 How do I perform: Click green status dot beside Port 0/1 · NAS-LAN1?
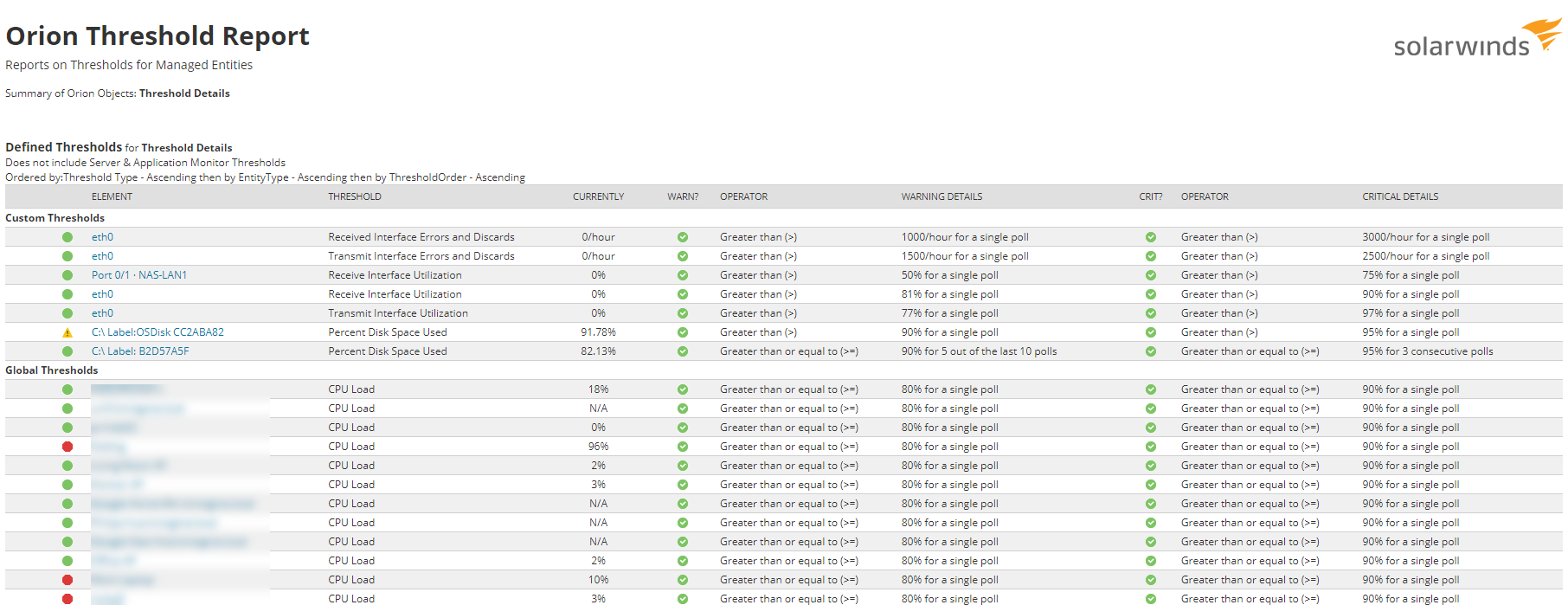tap(67, 275)
